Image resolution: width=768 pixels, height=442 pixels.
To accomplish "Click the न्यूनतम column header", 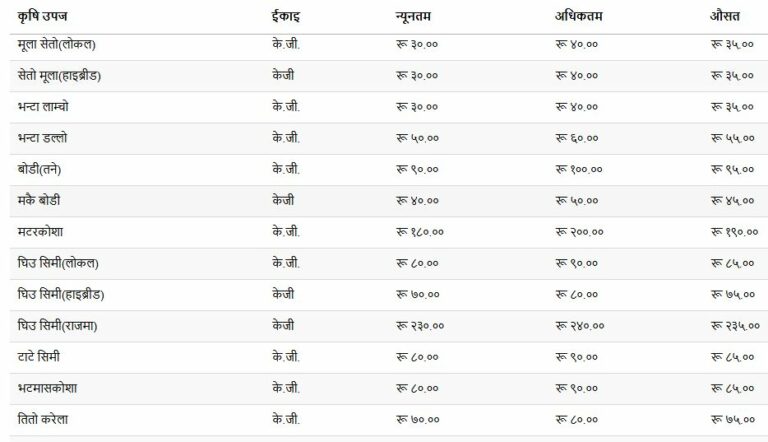I will pos(413,17).
